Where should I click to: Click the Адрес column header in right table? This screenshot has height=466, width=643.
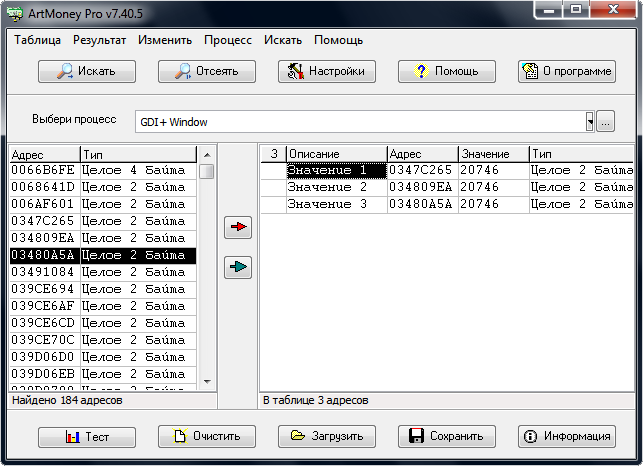point(422,154)
